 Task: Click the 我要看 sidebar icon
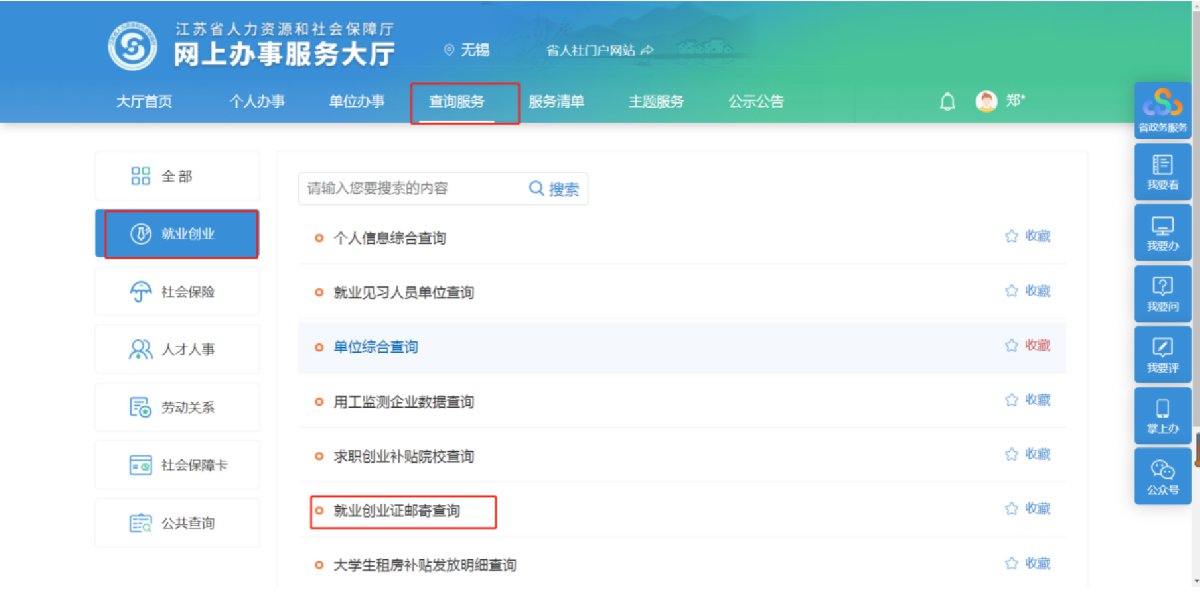pyautogui.click(x=1162, y=172)
